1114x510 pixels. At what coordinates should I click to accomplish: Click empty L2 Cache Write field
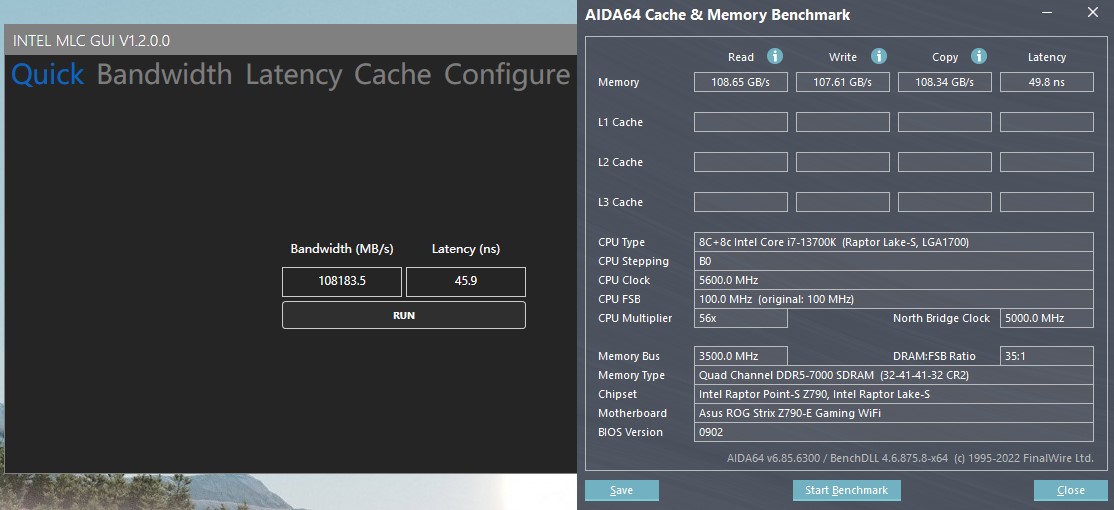(x=843, y=162)
